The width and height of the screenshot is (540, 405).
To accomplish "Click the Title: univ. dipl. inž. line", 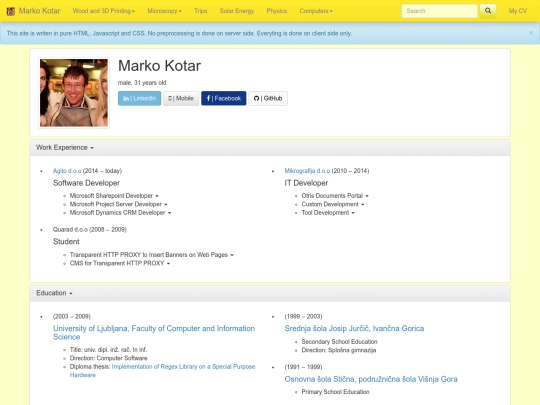I will tap(108, 350).
